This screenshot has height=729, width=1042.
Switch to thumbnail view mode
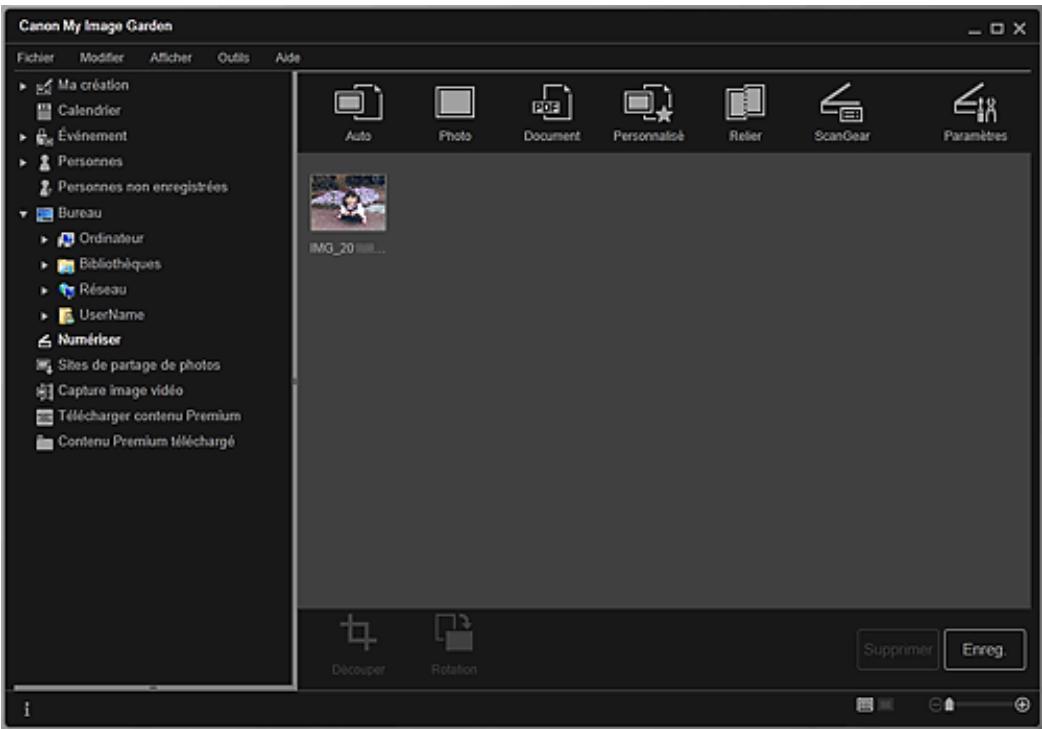tap(862, 704)
